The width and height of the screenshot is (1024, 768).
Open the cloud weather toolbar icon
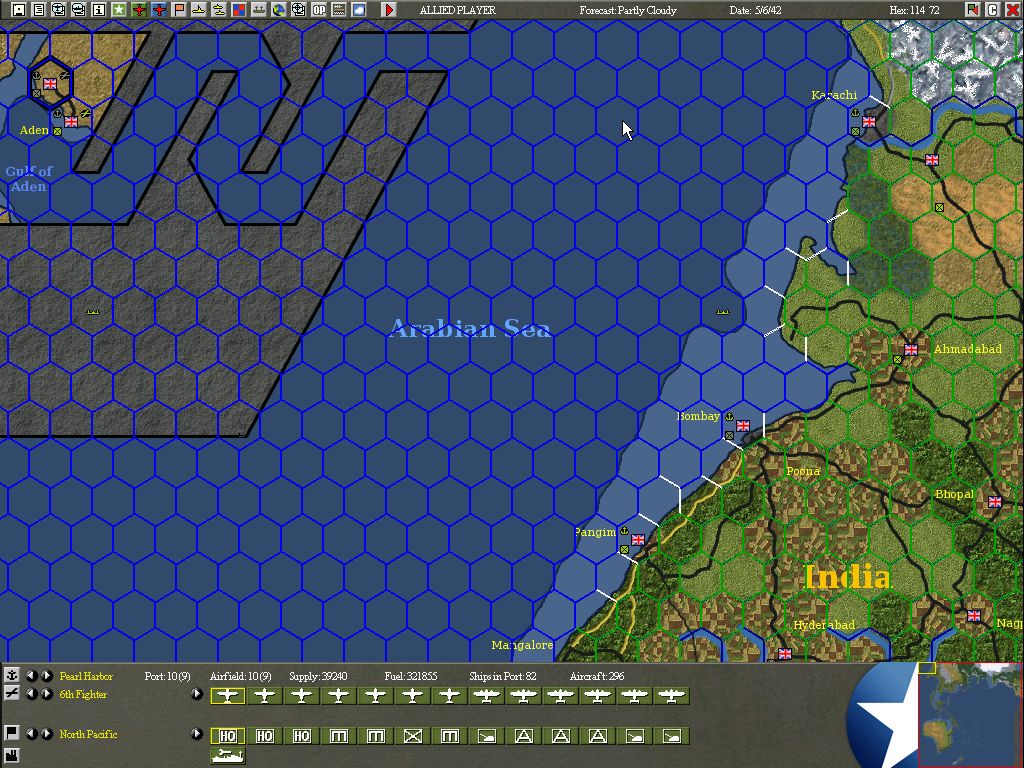(359, 10)
